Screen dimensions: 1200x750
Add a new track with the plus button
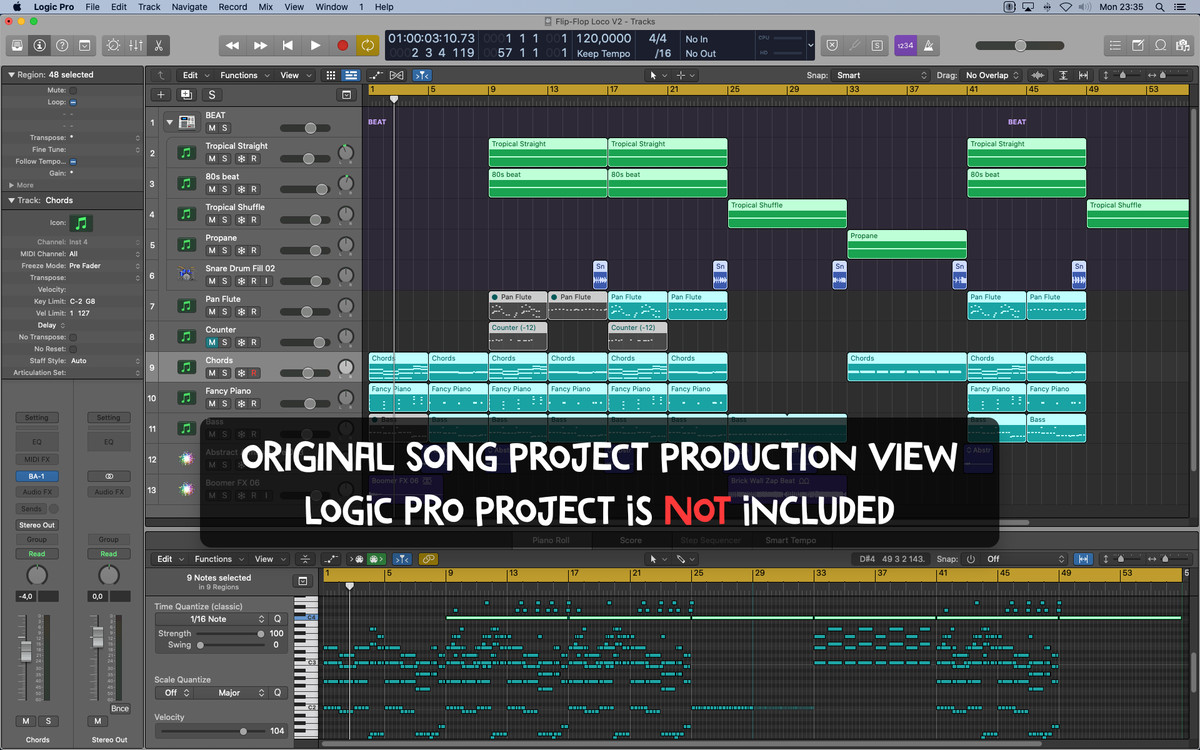(160, 94)
